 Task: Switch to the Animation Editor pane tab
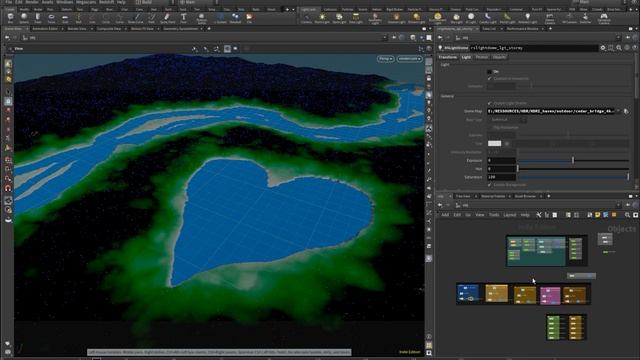coord(45,29)
